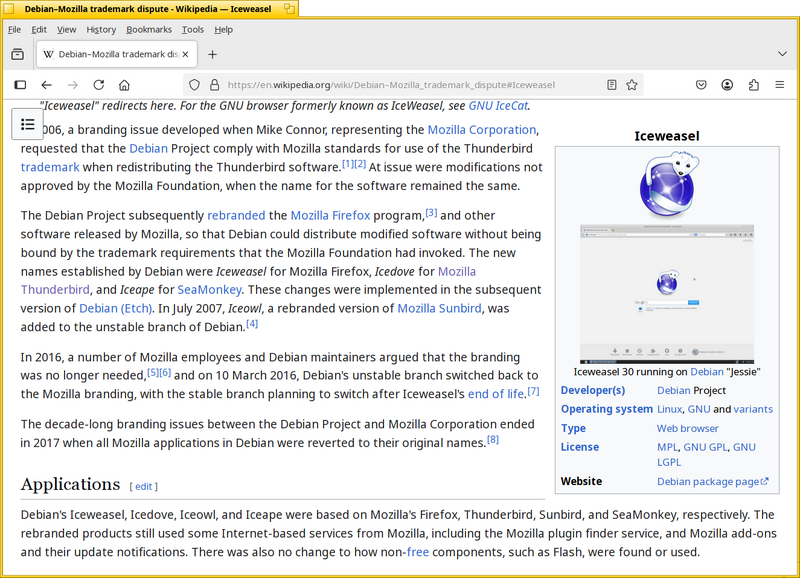Open the Pocket save icon
The height and width of the screenshot is (578, 800).
[x=702, y=85]
